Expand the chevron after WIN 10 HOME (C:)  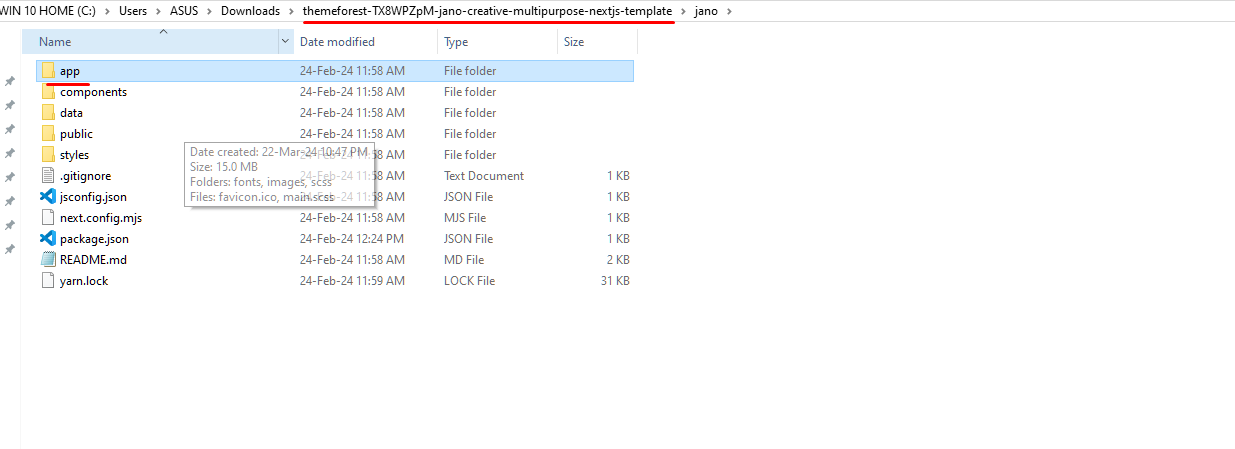(x=107, y=11)
